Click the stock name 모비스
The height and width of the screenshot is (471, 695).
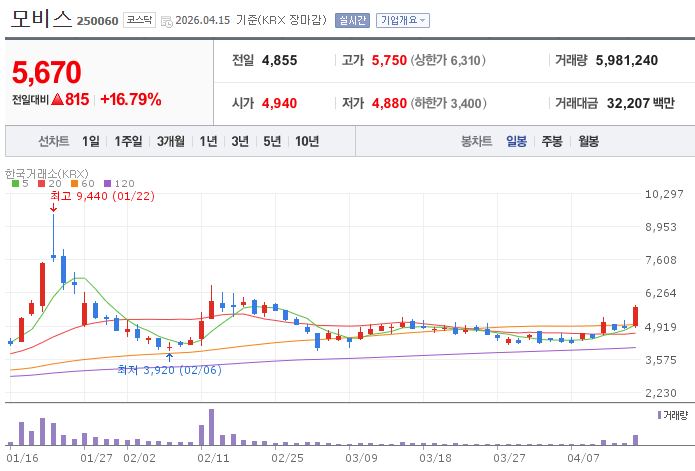point(41,19)
